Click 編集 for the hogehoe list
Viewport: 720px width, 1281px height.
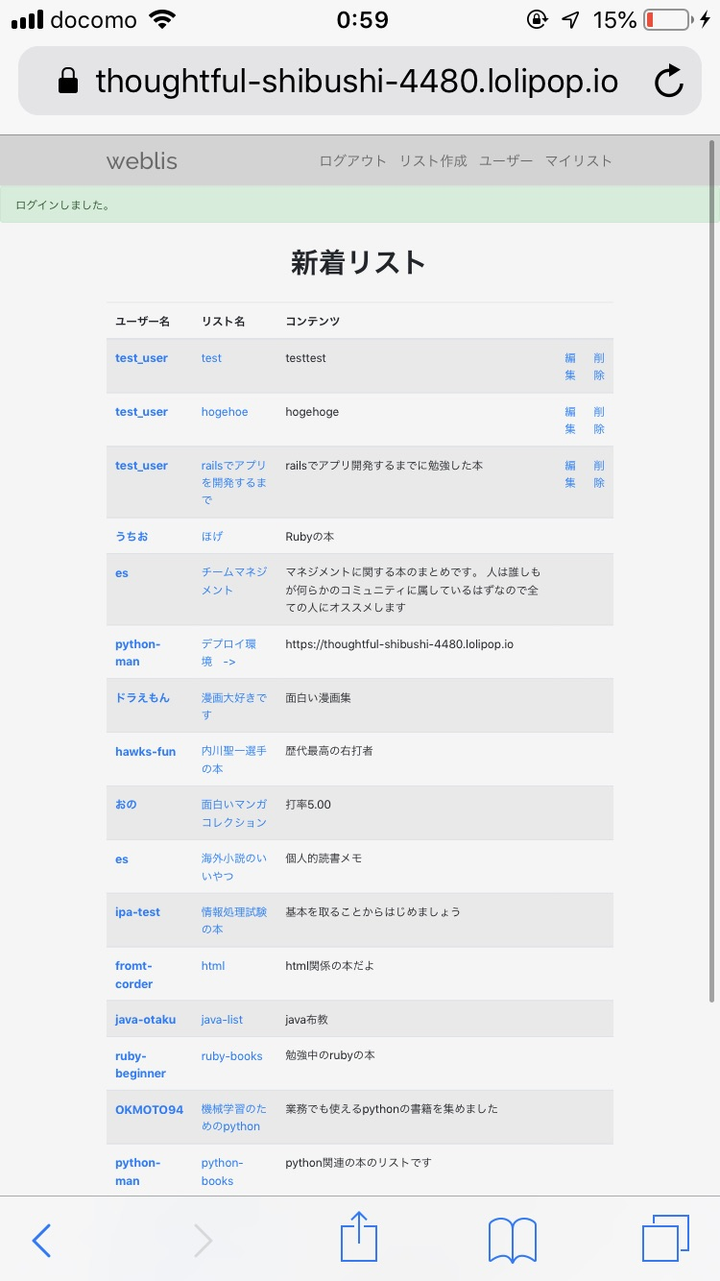point(570,420)
